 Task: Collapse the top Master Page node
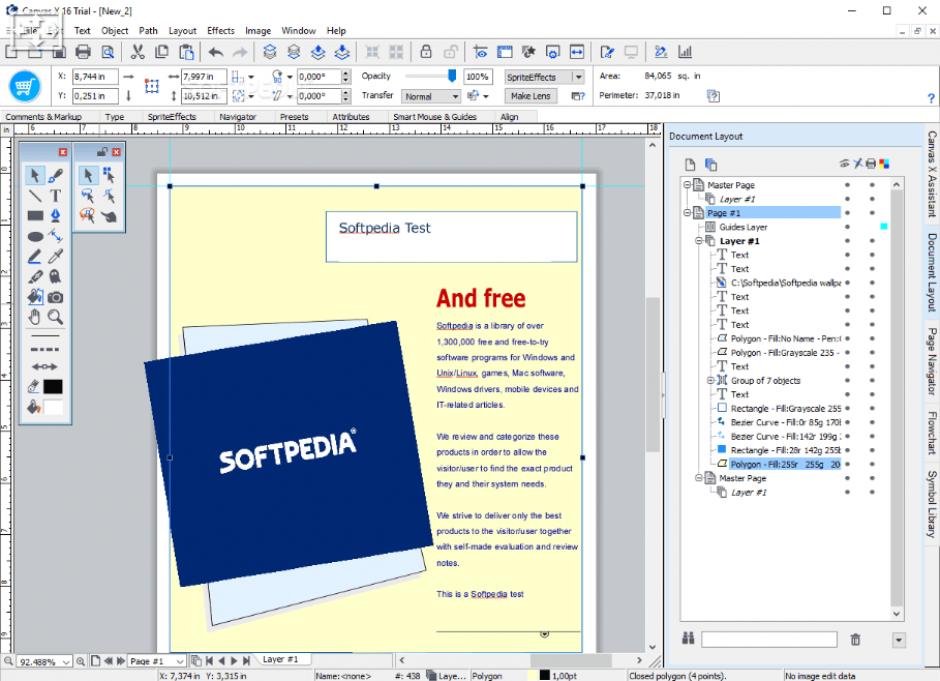point(688,185)
